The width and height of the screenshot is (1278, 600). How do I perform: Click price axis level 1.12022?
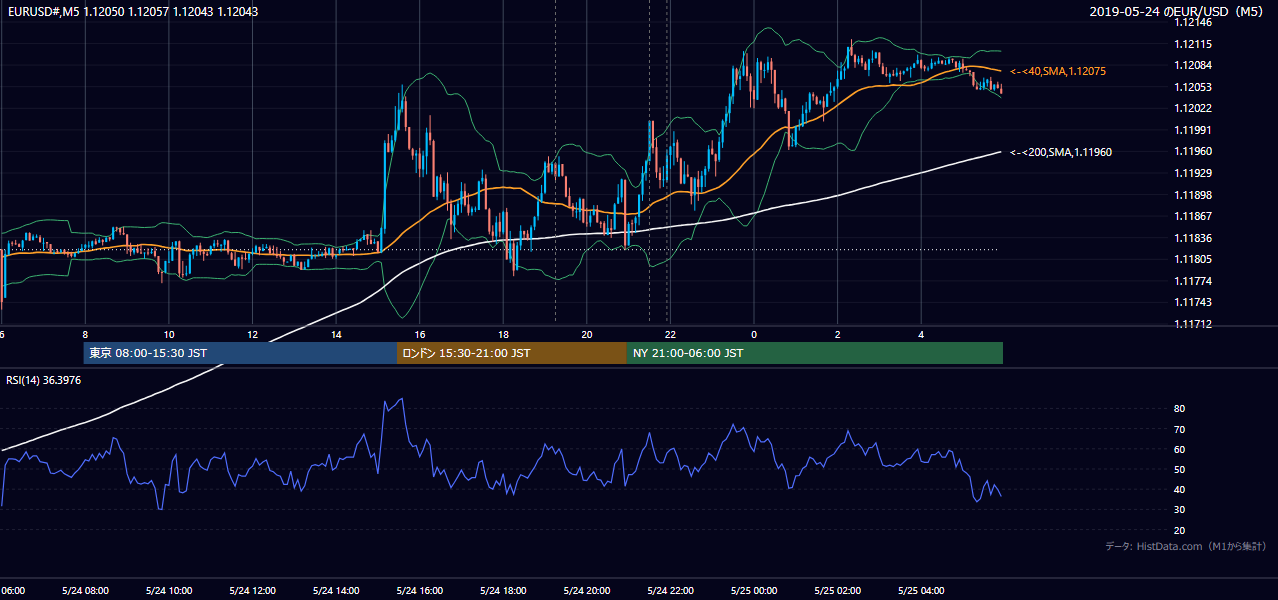tap(1194, 109)
